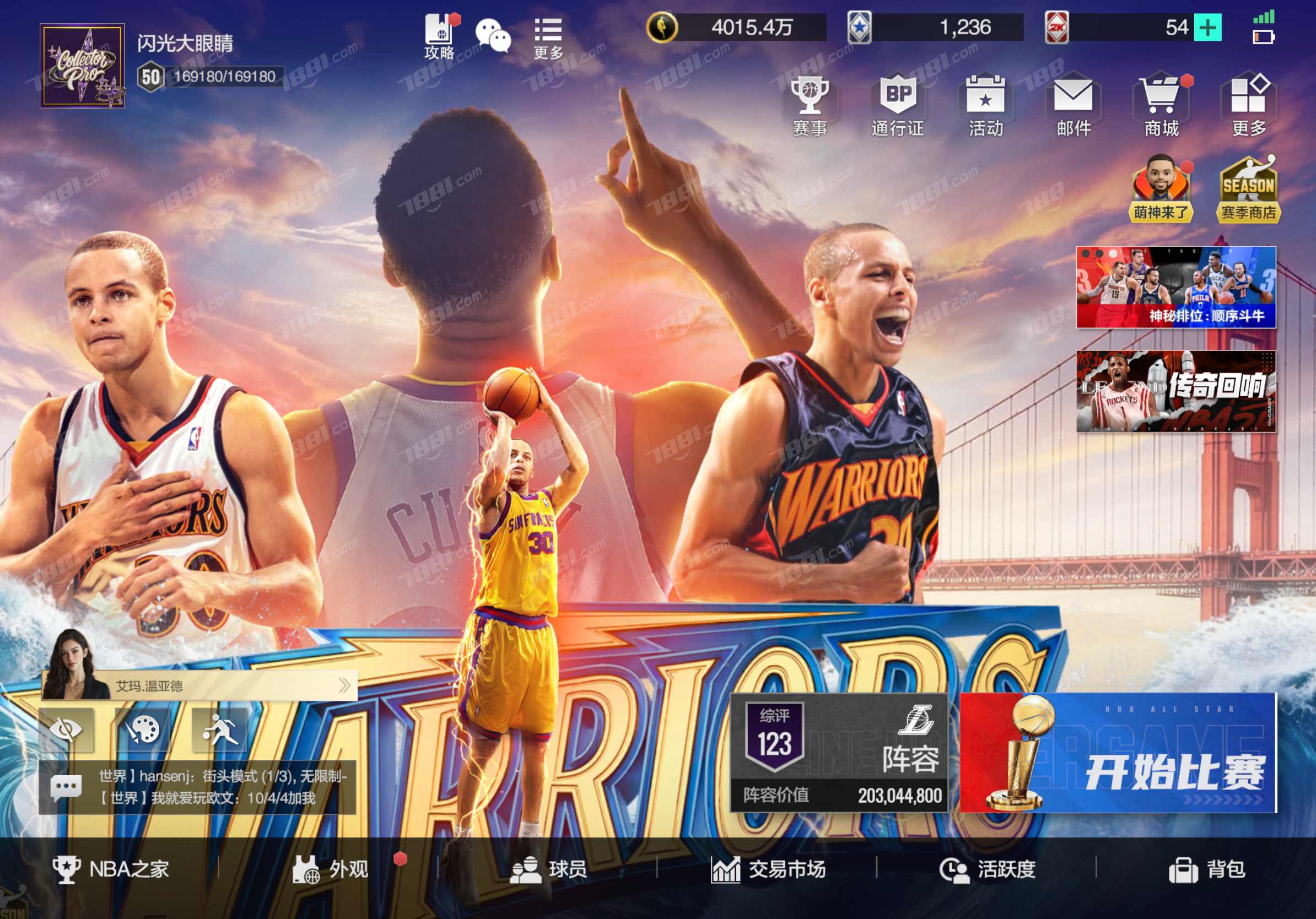1316x919 pixels.
Task: Open the 阵容 lineup panel
Action: tap(839, 753)
